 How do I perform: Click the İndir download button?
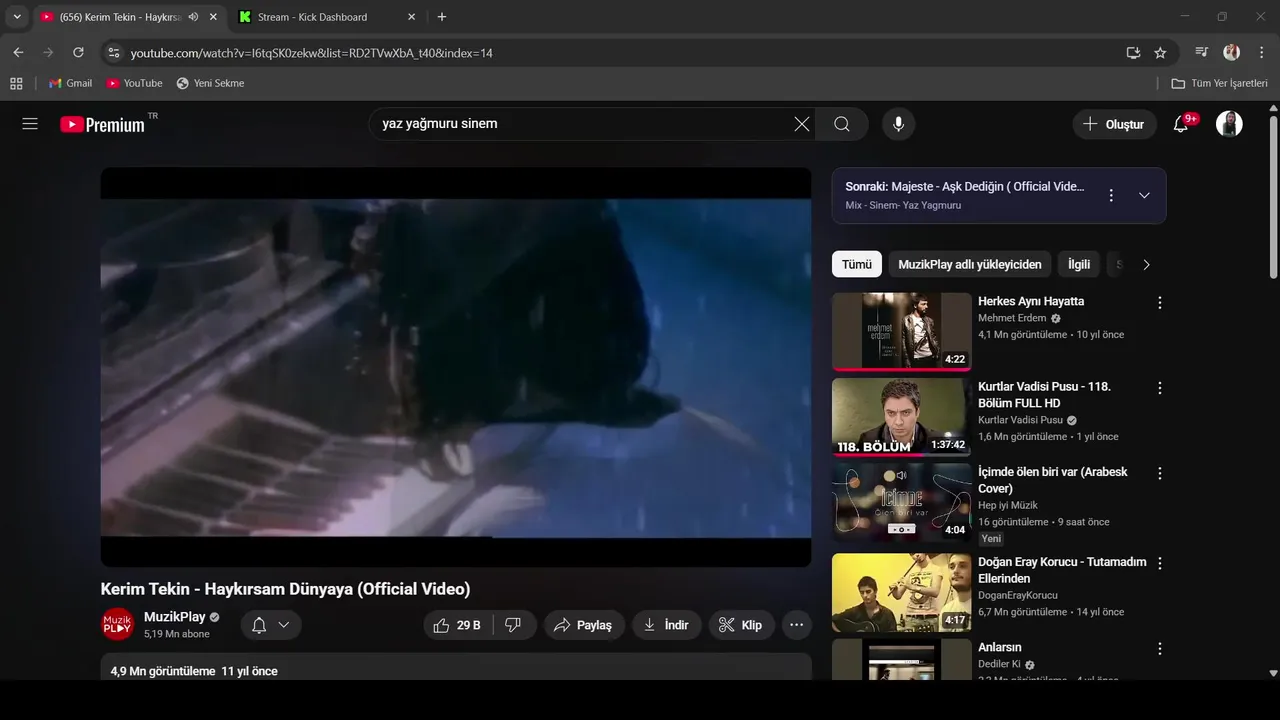pyautogui.click(x=667, y=625)
